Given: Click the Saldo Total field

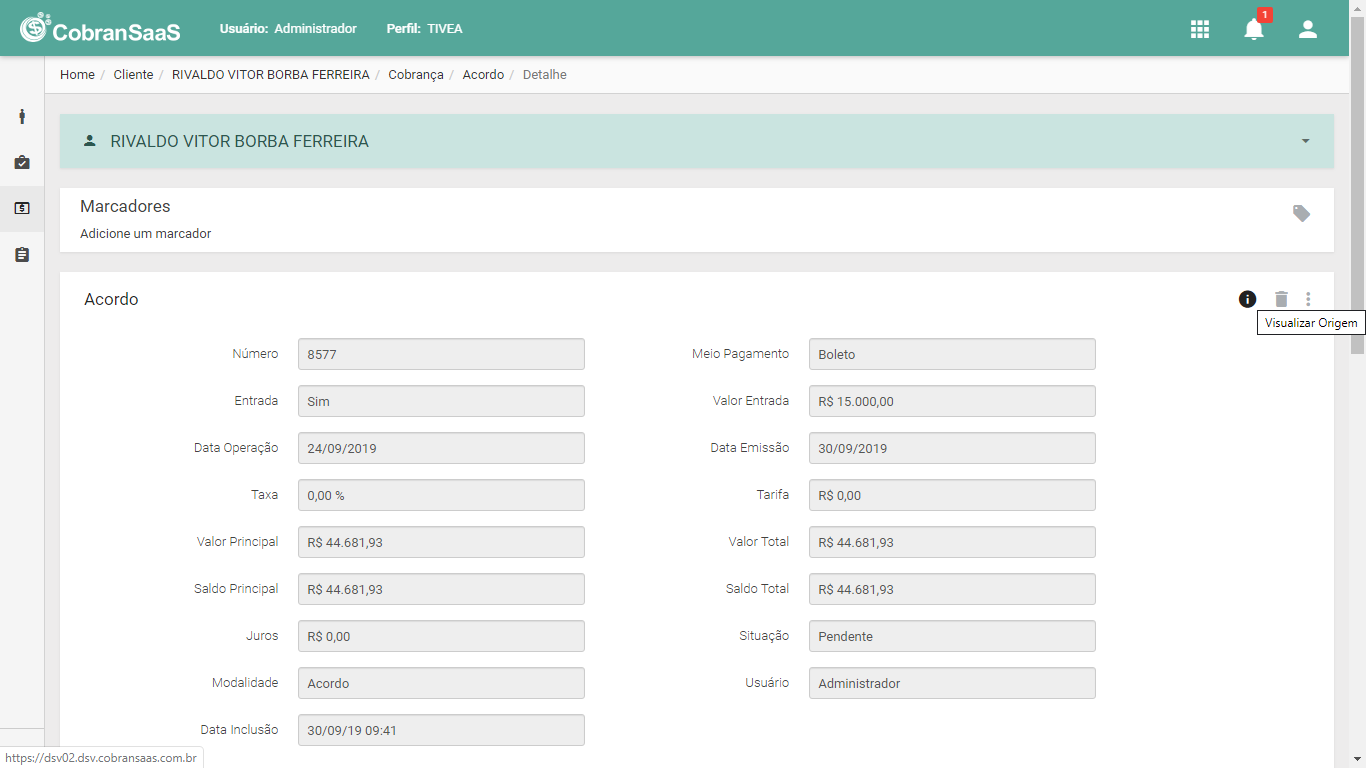Looking at the screenshot, I should point(952,589).
